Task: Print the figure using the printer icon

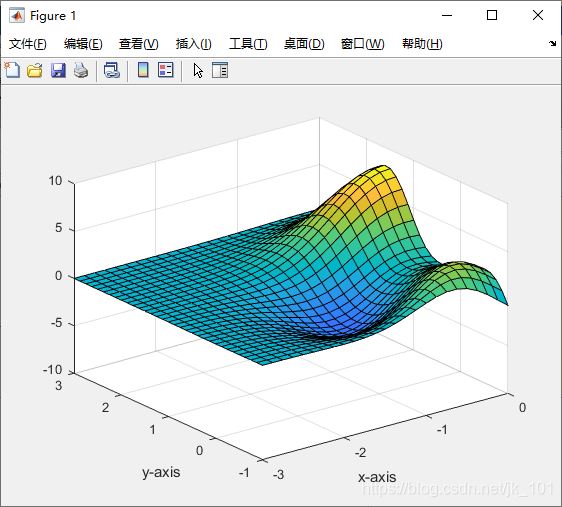Action: point(81,70)
